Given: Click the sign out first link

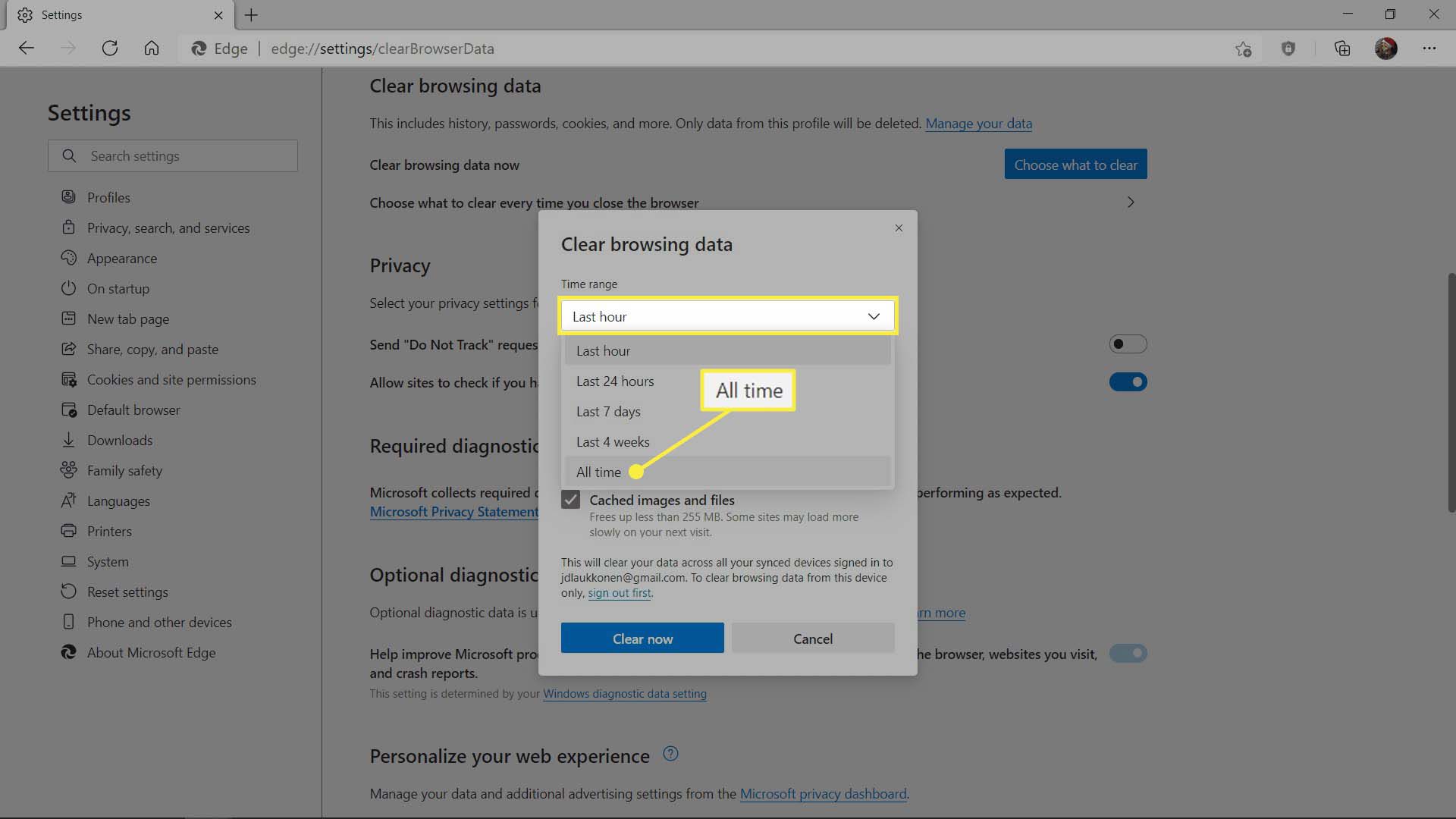Looking at the screenshot, I should (x=619, y=593).
